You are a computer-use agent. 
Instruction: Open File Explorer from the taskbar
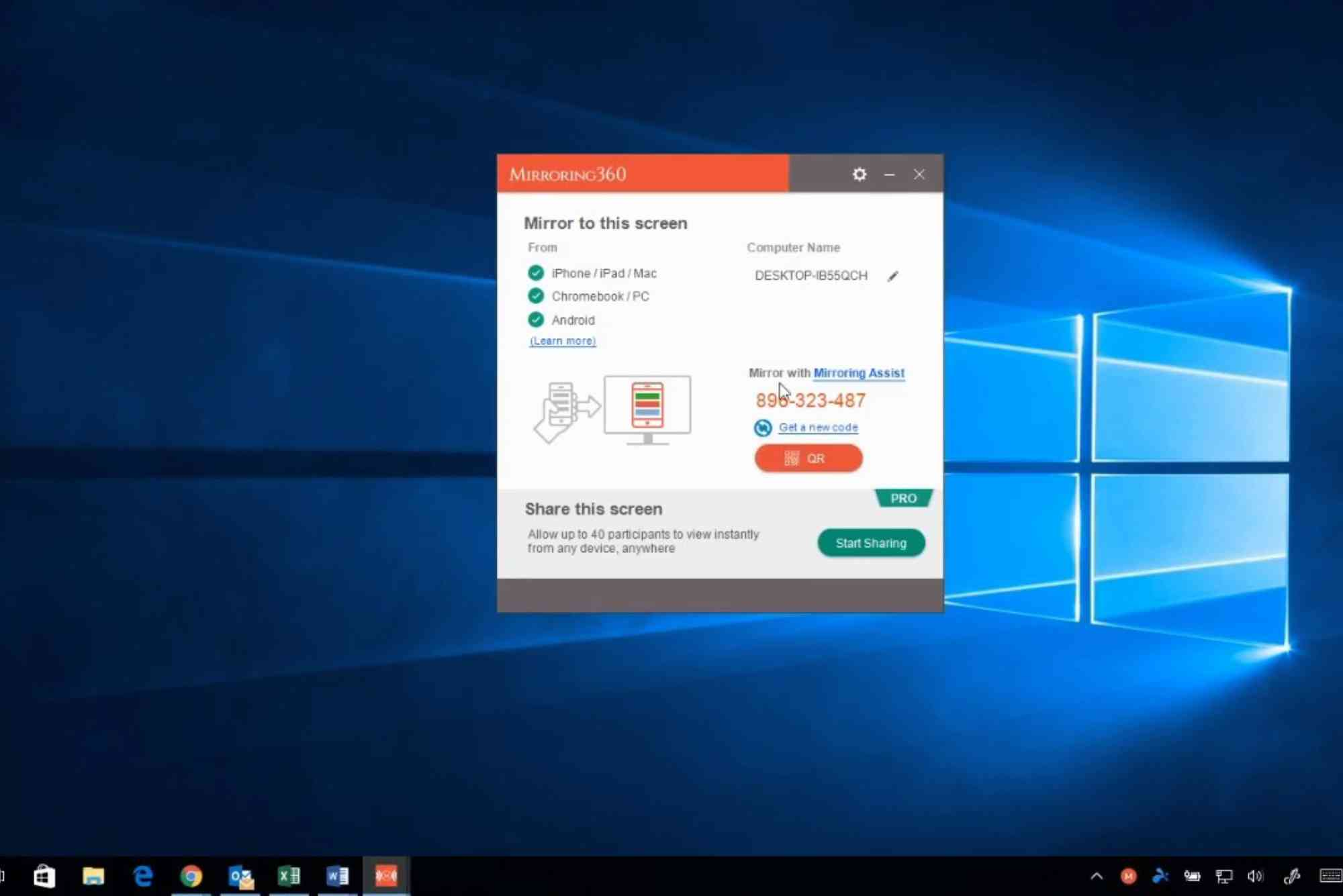(93, 875)
